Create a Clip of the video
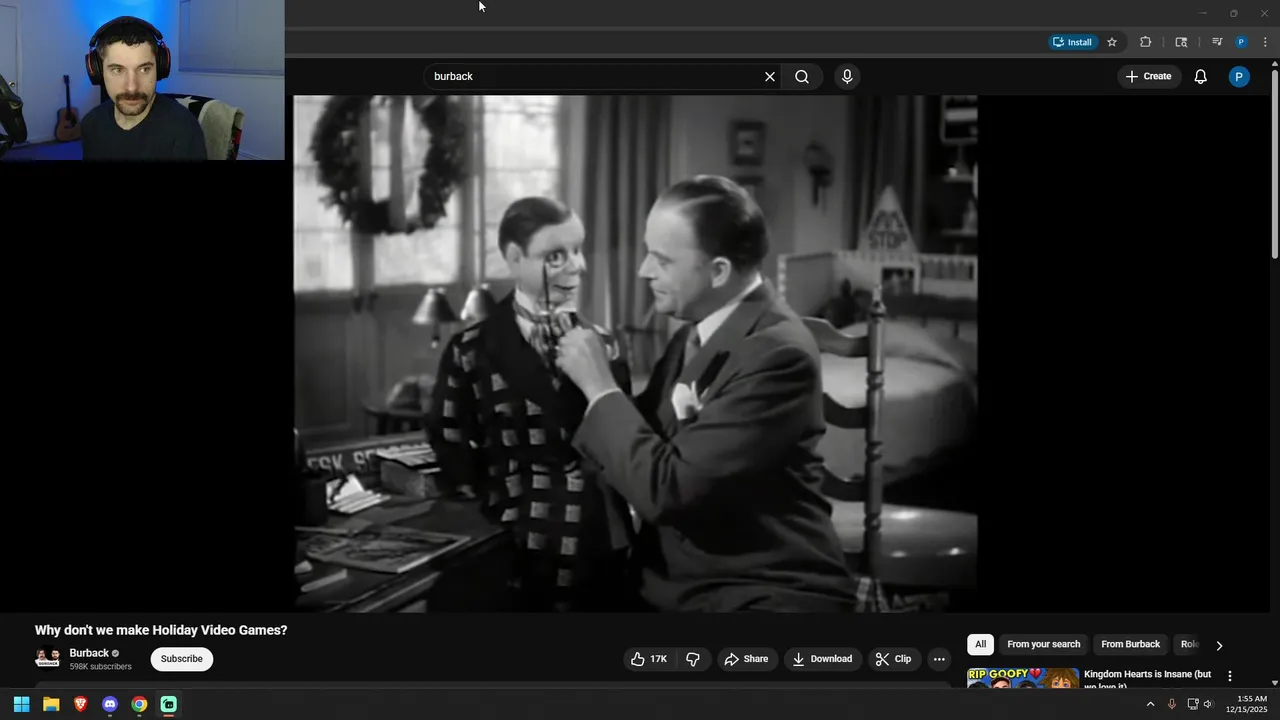The height and width of the screenshot is (720, 1280). [x=893, y=659]
